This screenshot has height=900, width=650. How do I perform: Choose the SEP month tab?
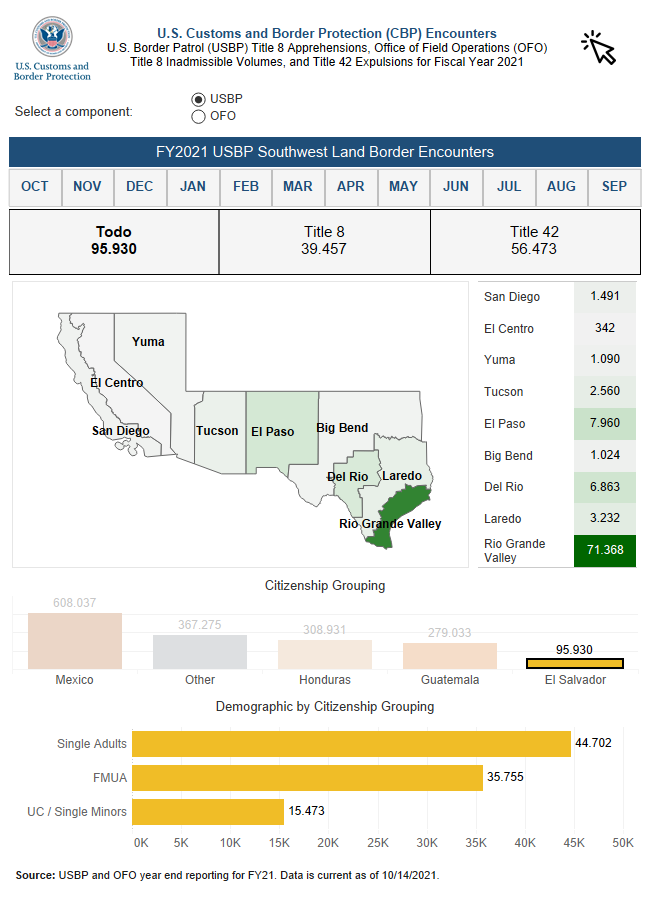pos(614,187)
